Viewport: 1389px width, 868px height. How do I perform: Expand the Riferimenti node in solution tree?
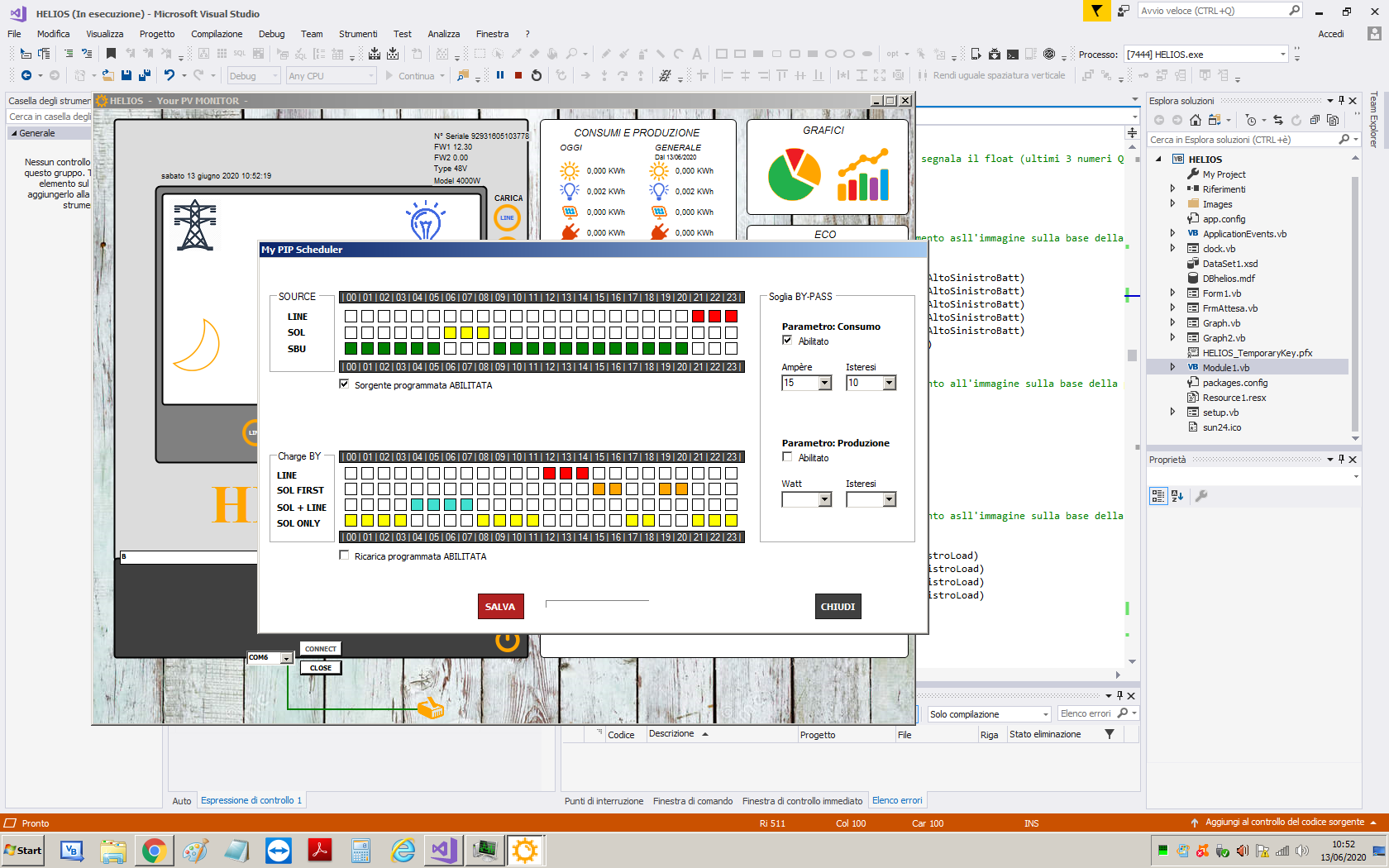1172,188
